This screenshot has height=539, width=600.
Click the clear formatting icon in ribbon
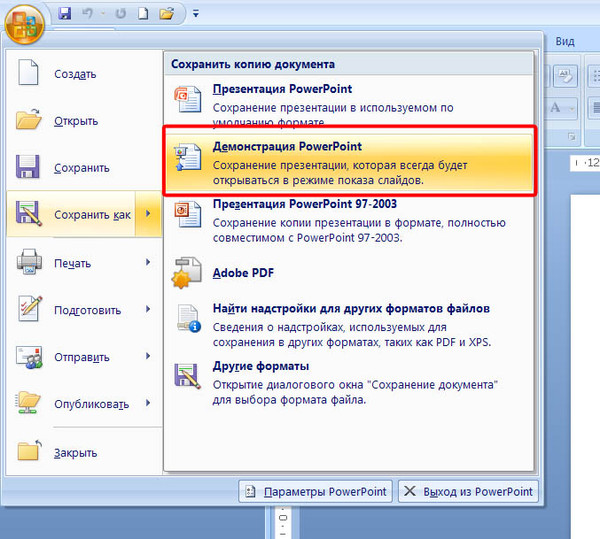565,75
